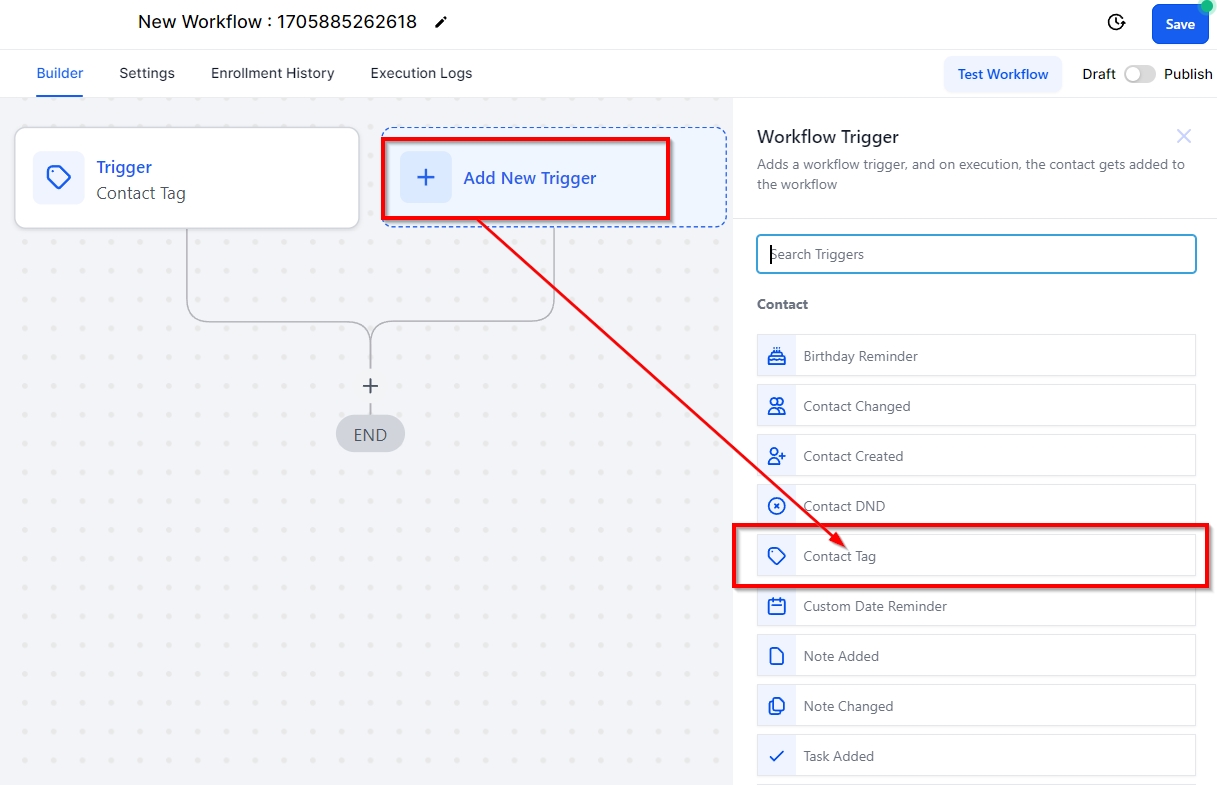Focus the Search Triggers field
The height and width of the screenshot is (785, 1217).
point(976,254)
